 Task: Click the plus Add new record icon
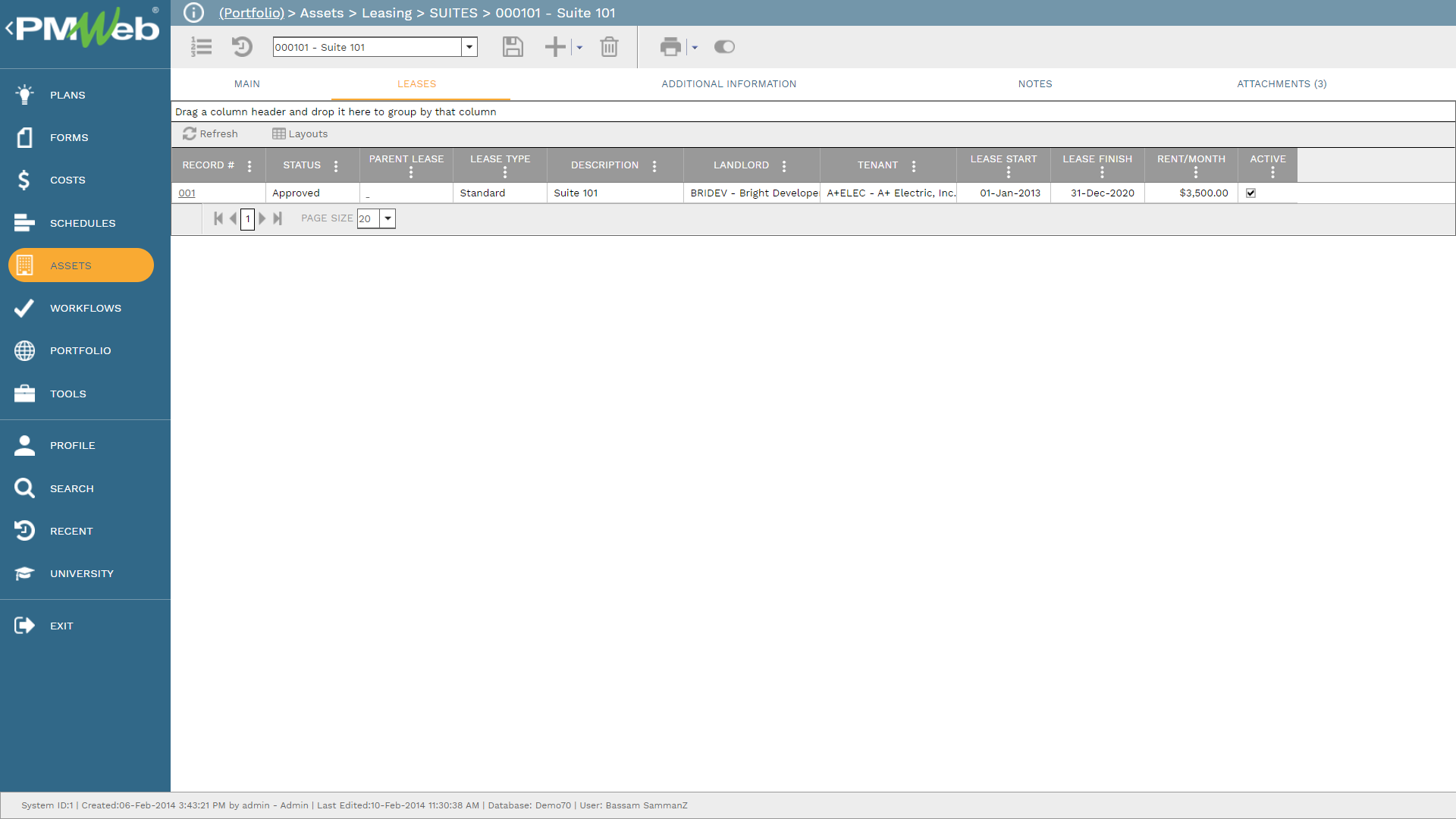point(555,47)
